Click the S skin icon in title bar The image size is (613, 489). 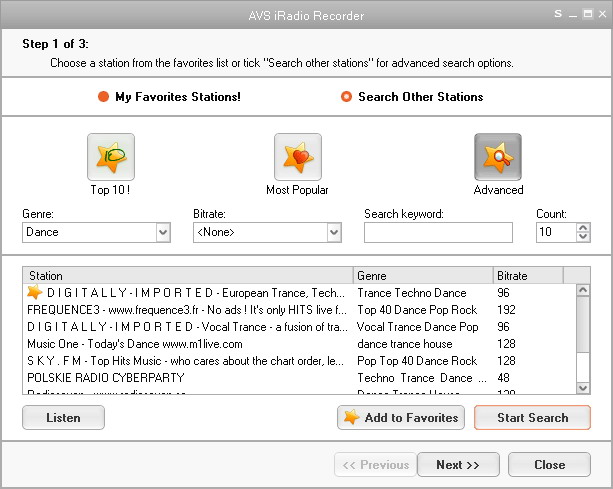(558, 14)
